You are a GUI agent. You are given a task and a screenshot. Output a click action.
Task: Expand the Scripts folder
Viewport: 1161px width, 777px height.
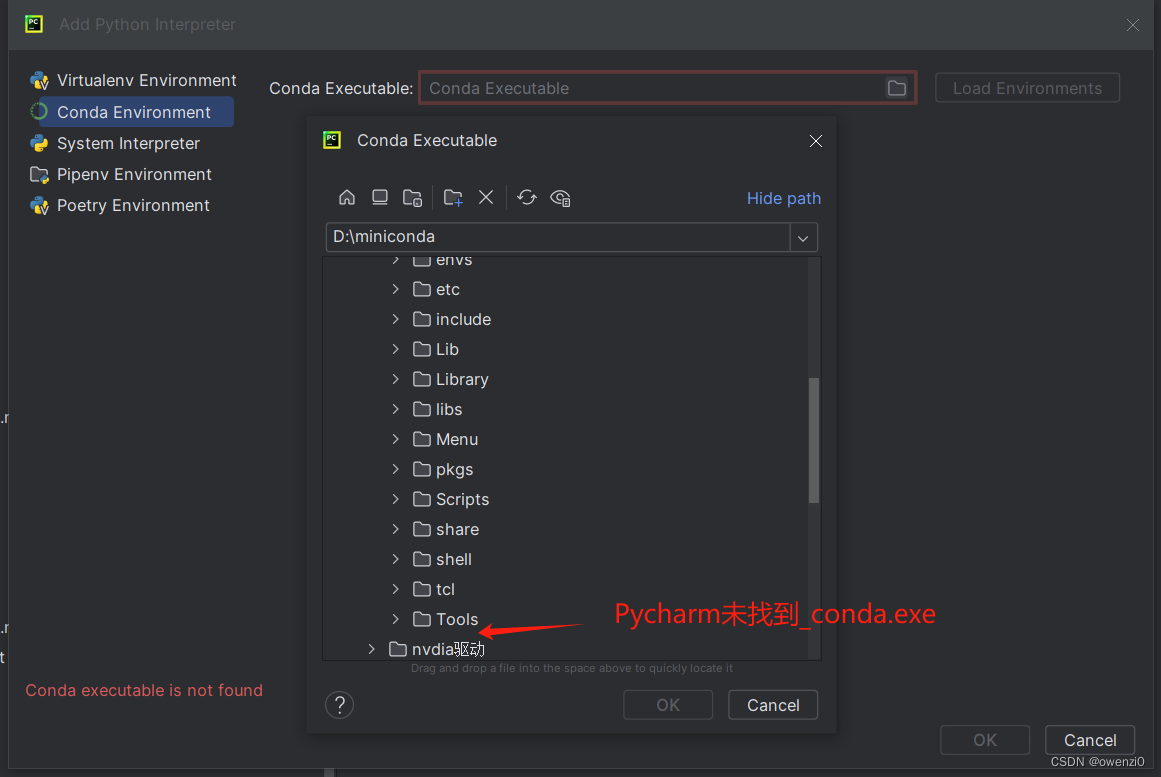pyautogui.click(x=395, y=499)
